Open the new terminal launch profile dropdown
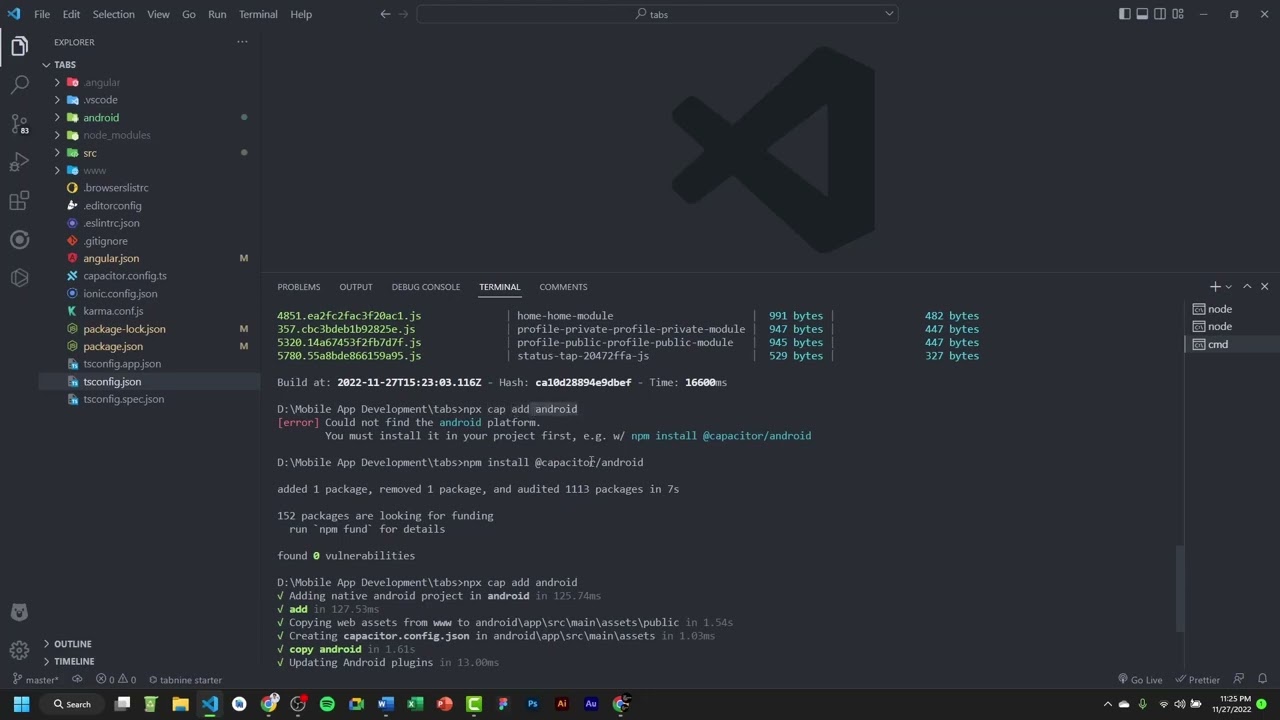 click(x=1229, y=287)
